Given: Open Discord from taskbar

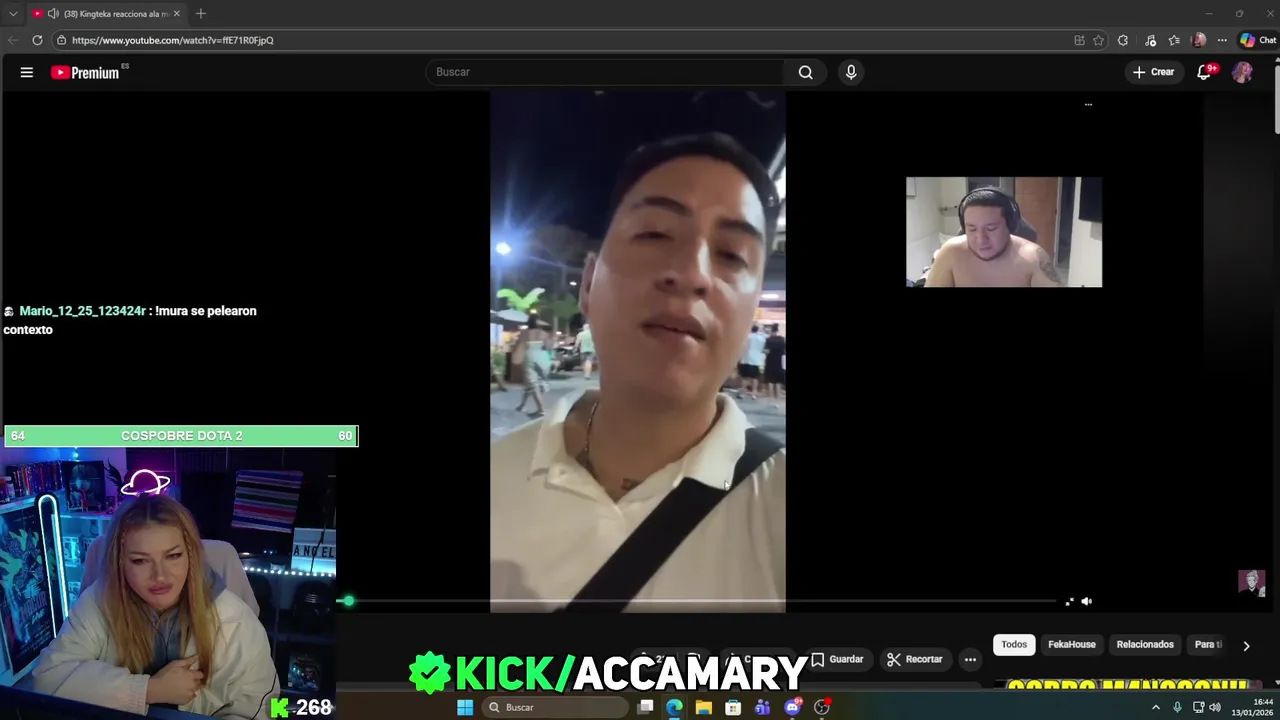Looking at the screenshot, I should [793, 707].
